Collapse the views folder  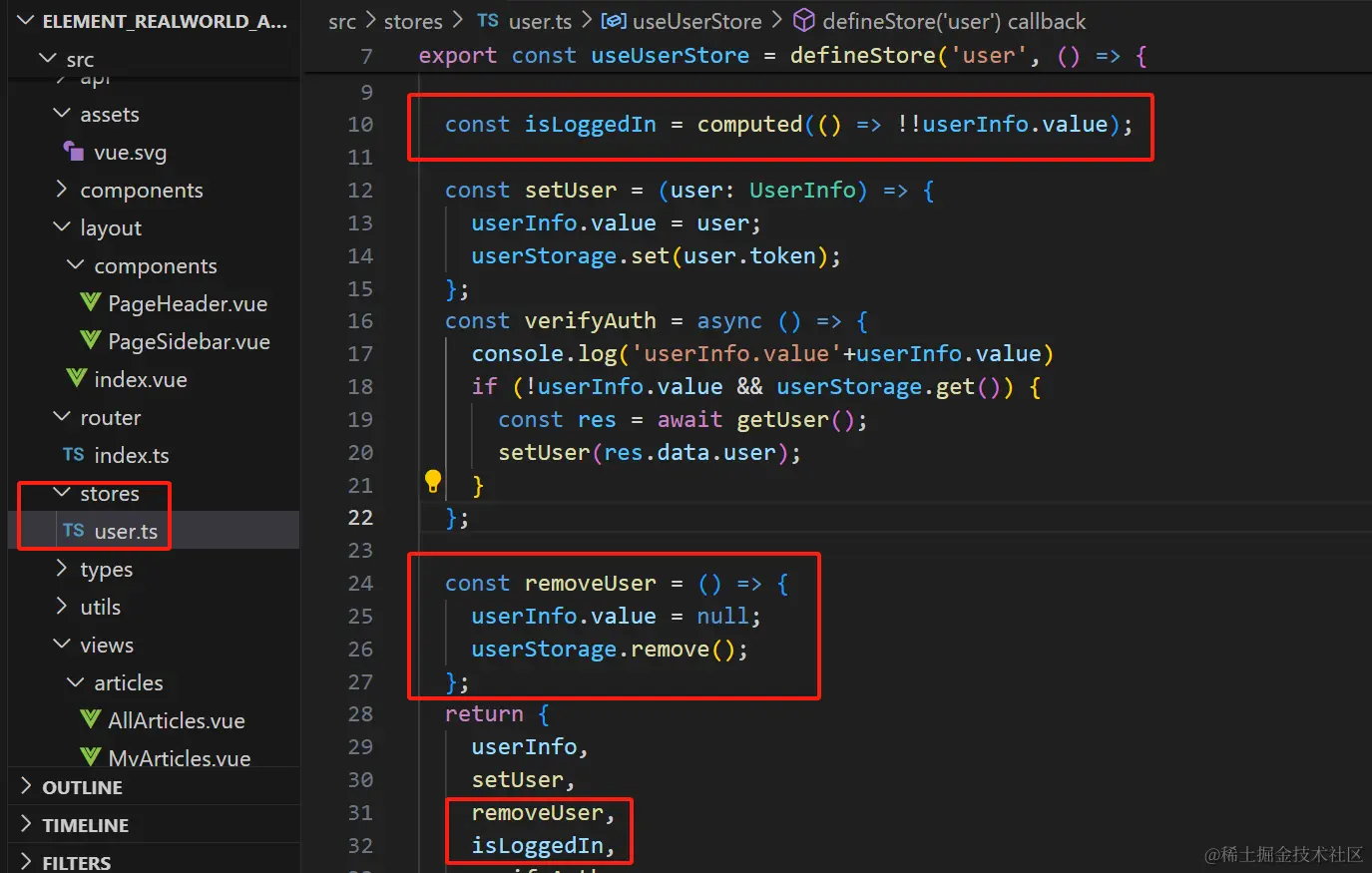[62, 645]
